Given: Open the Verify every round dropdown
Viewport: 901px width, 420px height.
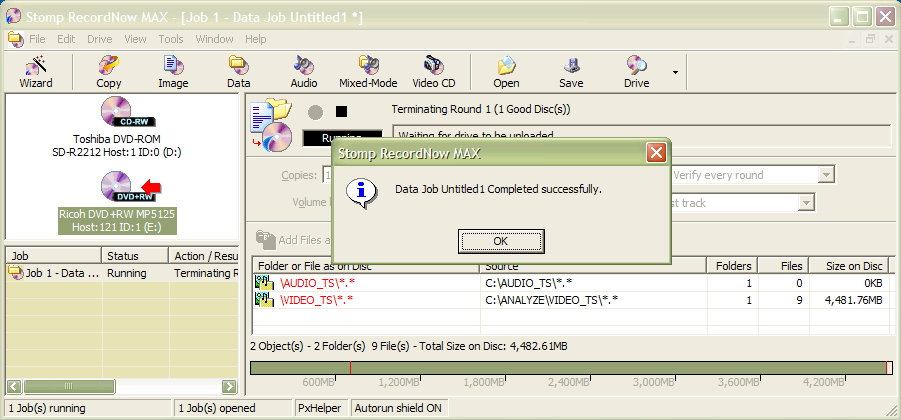Looking at the screenshot, I should [x=826, y=175].
